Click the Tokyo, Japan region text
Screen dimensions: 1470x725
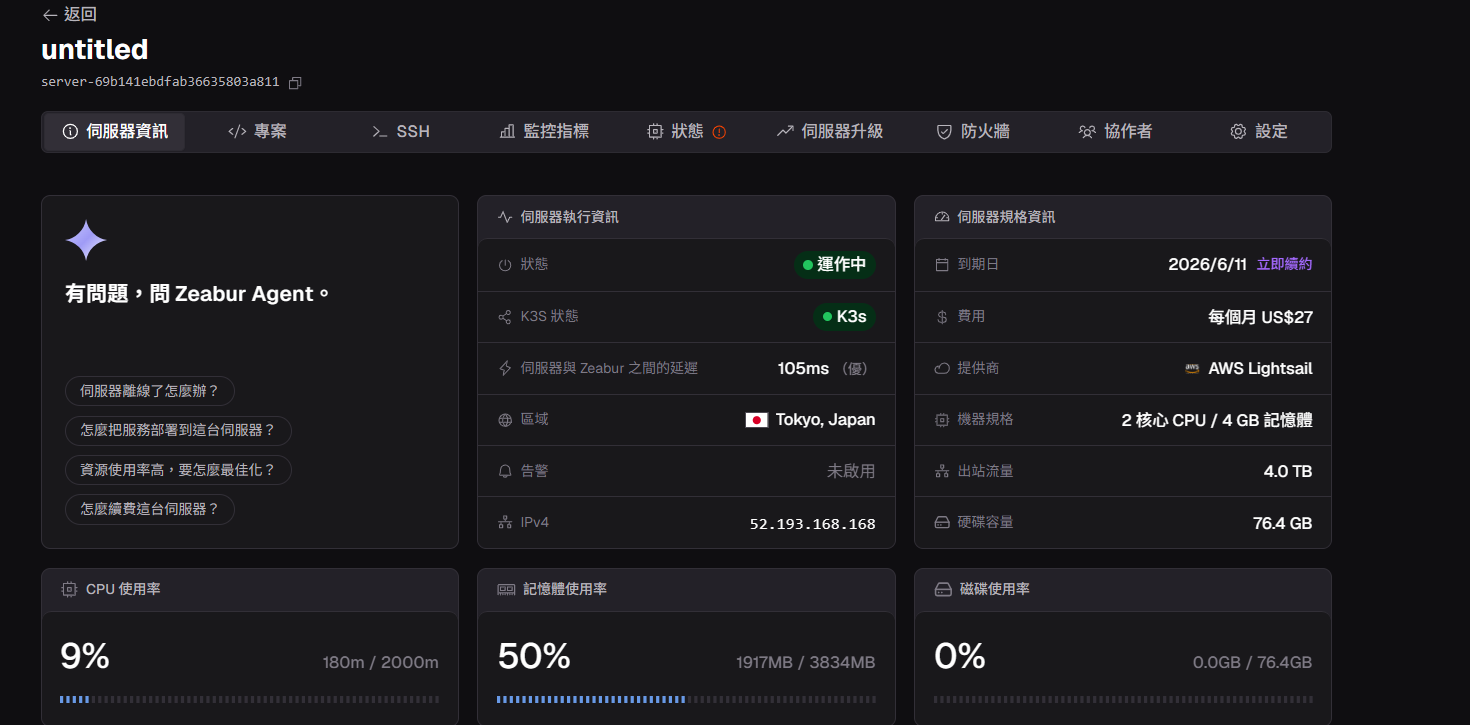826,420
